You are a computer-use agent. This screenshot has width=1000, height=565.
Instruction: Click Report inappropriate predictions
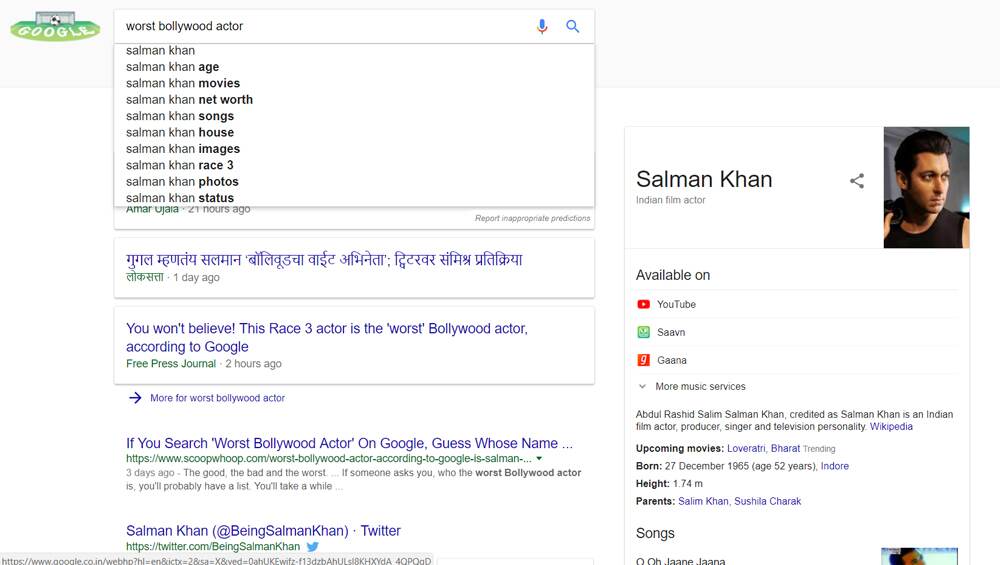click(x=533, y=218)
